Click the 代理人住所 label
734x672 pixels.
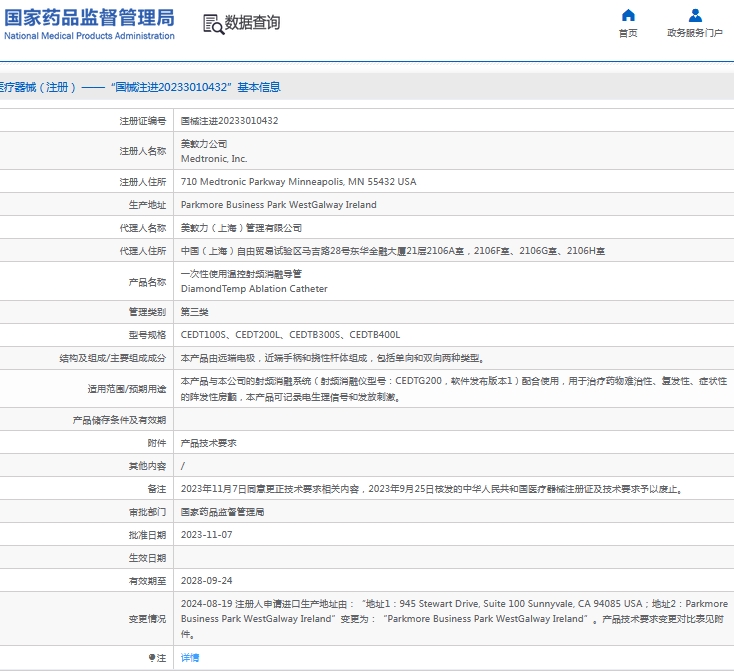[x=142, y=251]
